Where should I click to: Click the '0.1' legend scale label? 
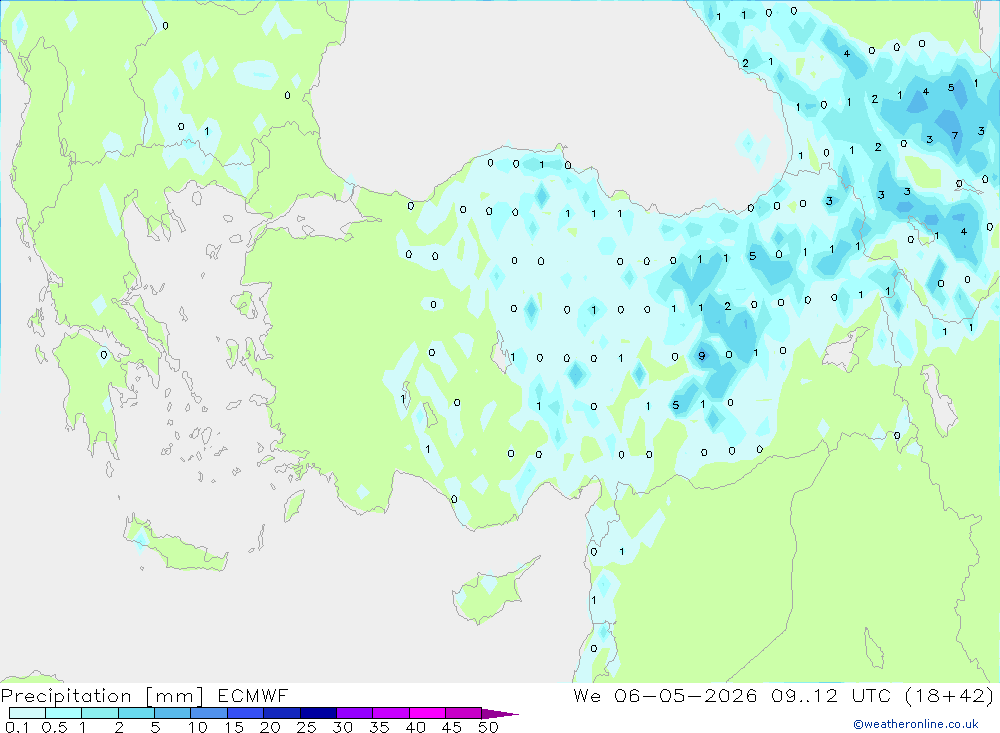tap(17, 727)
